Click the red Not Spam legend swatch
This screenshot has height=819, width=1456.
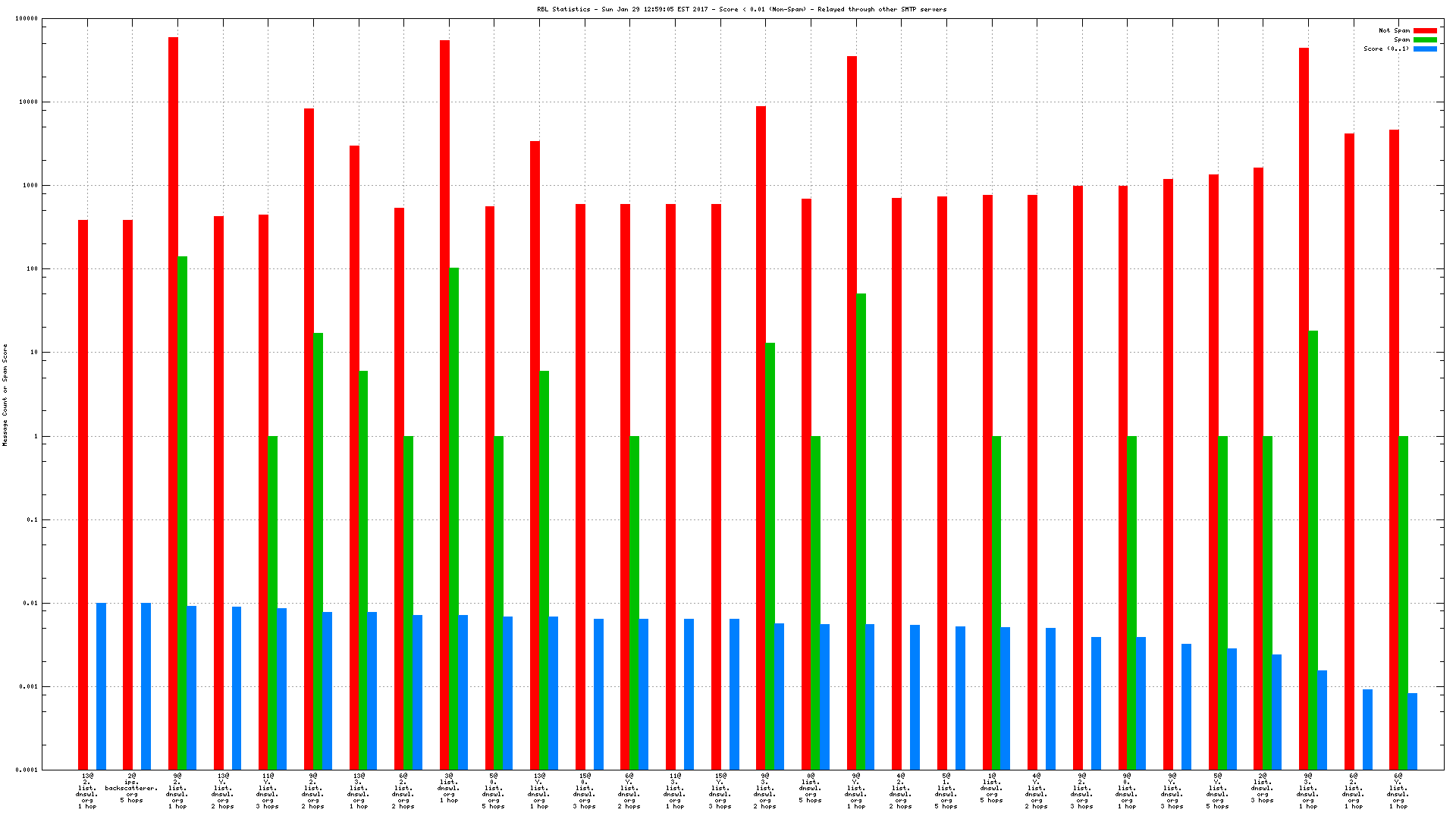pyautogui.click(x=1425, y=31)
